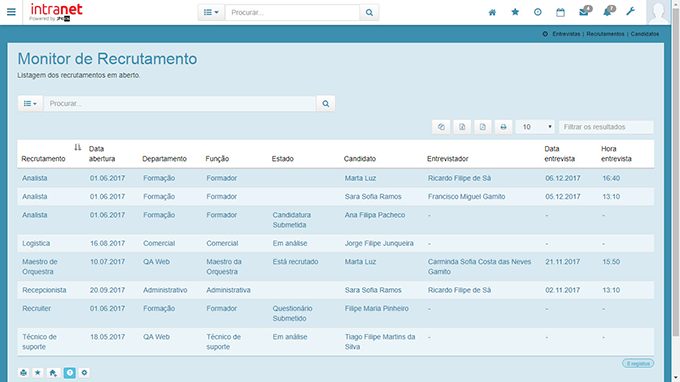Click QA Web in Maestro row

tap(157, 262)
